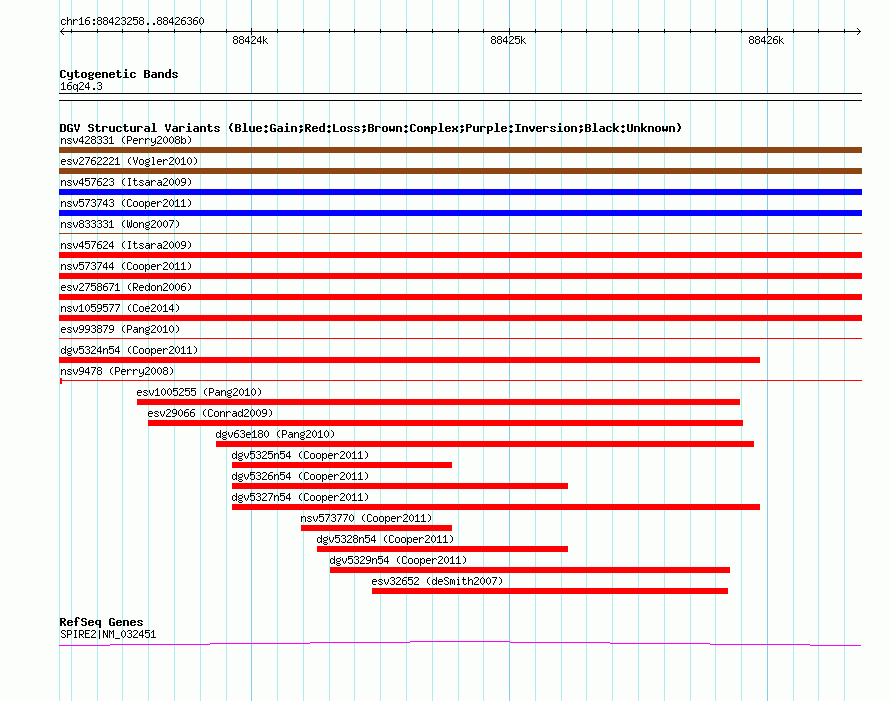Select the nsv457624 (Itsara2009) red loss bar
Image resolution: width=890 pixels, height=701 pixels.
[460, 255]
